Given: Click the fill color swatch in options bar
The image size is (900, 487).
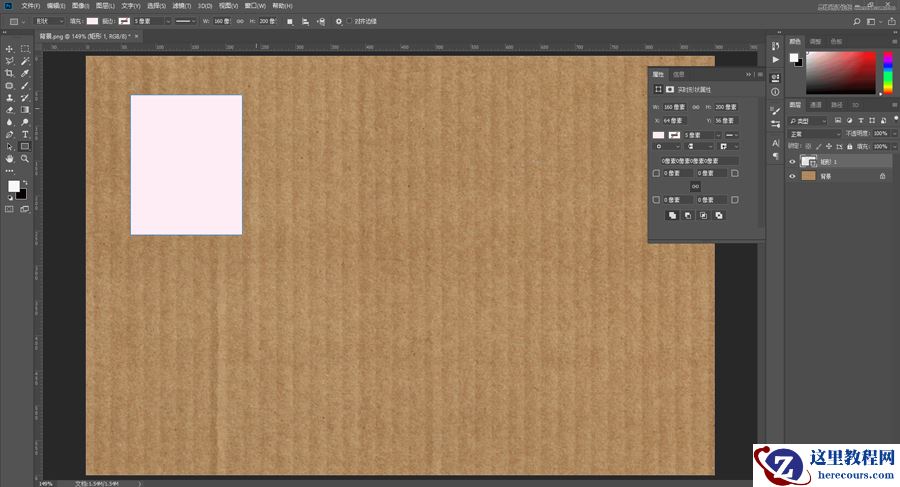Looking at the screenshot, I should click(92, 20).
